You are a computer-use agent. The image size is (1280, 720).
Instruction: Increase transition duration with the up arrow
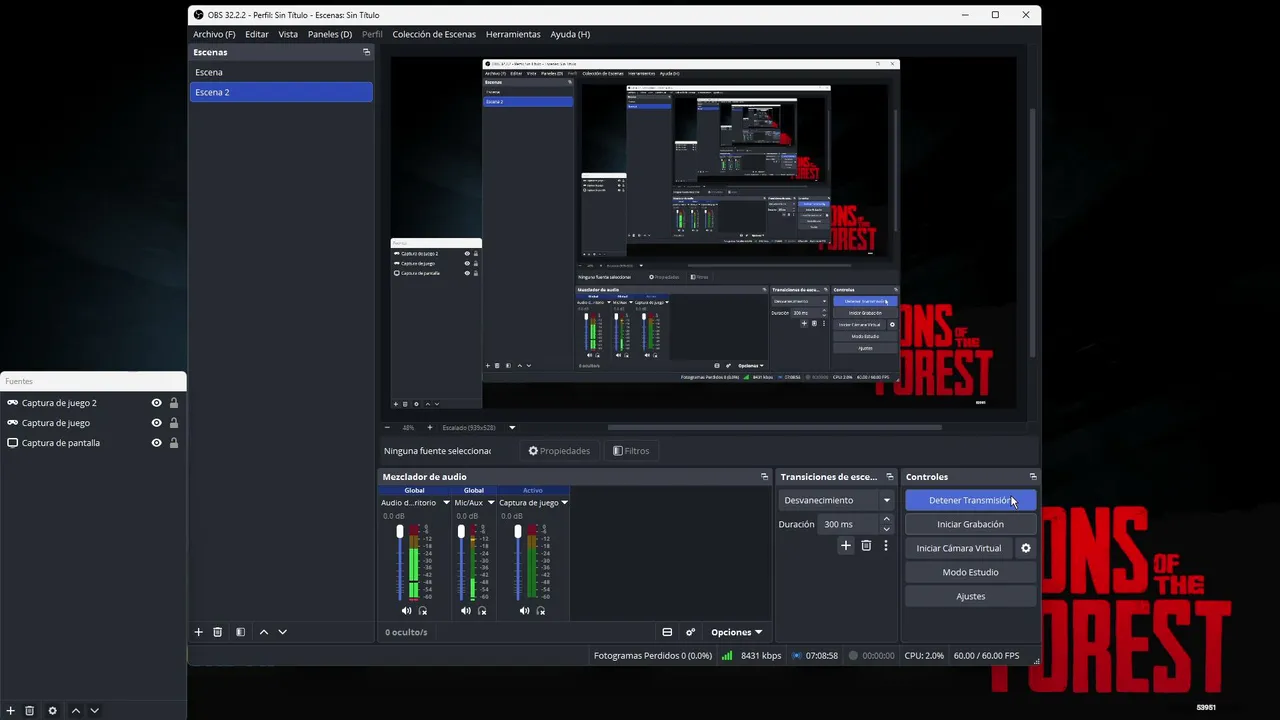coord(886,519)
